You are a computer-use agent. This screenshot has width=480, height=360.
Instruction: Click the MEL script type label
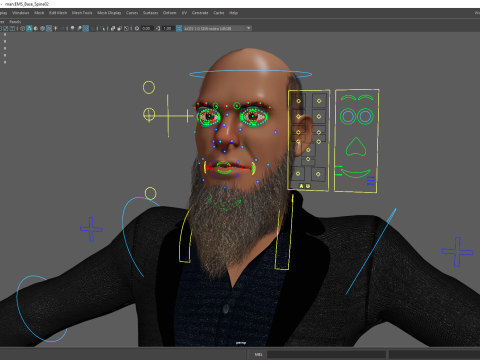click(x=258, y=354)
